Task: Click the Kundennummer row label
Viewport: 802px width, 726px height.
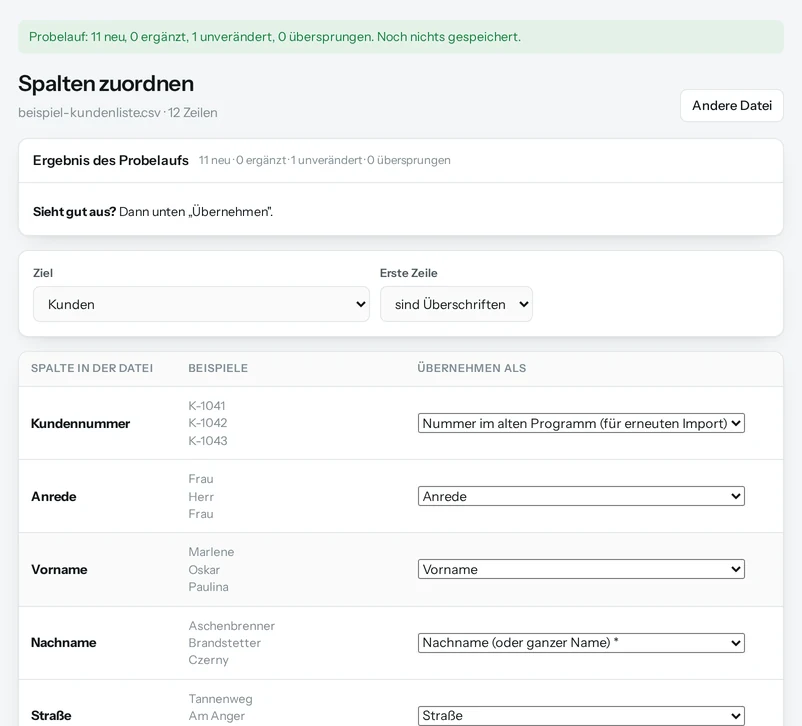Action: [80, 424]
